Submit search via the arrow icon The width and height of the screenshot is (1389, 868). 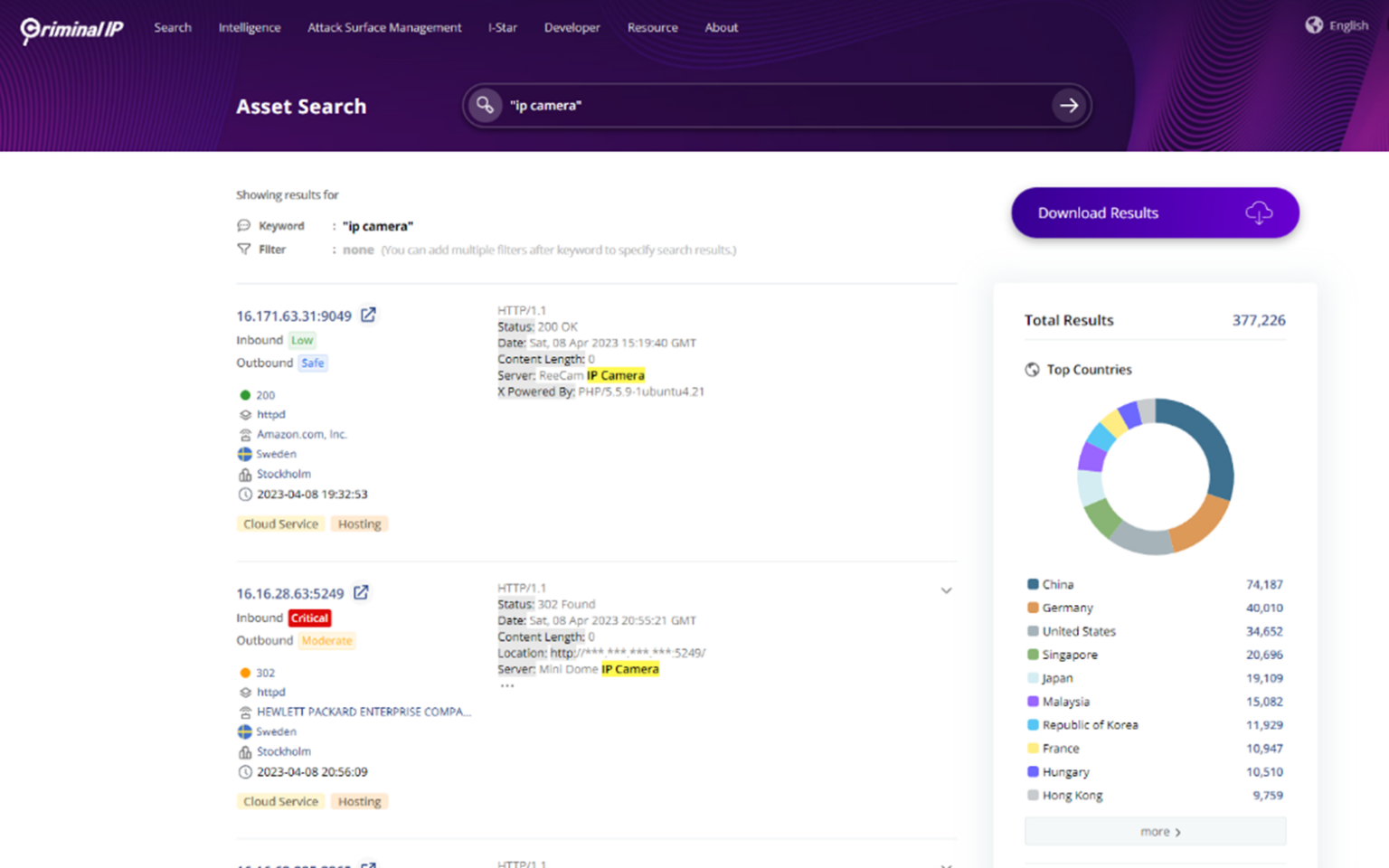[1070, 105]
